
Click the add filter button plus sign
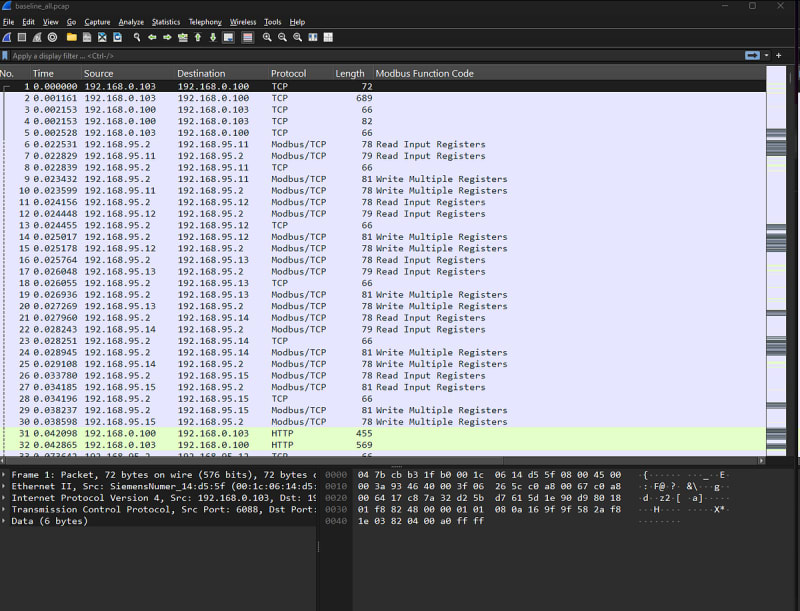click(x=779, y=55)
